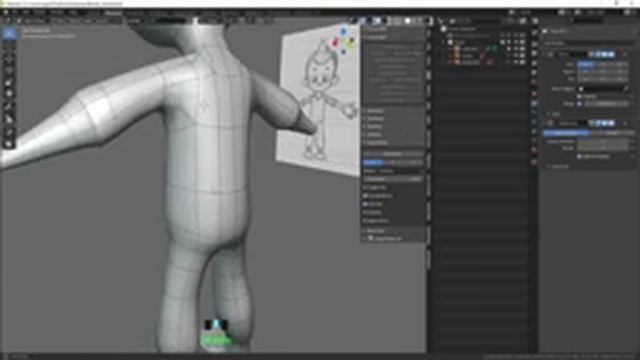This screenshot has height=360, width=640.
Task: Toggle Optimal Display checkbox in Subdivision modifier
Action: [579, 156]
